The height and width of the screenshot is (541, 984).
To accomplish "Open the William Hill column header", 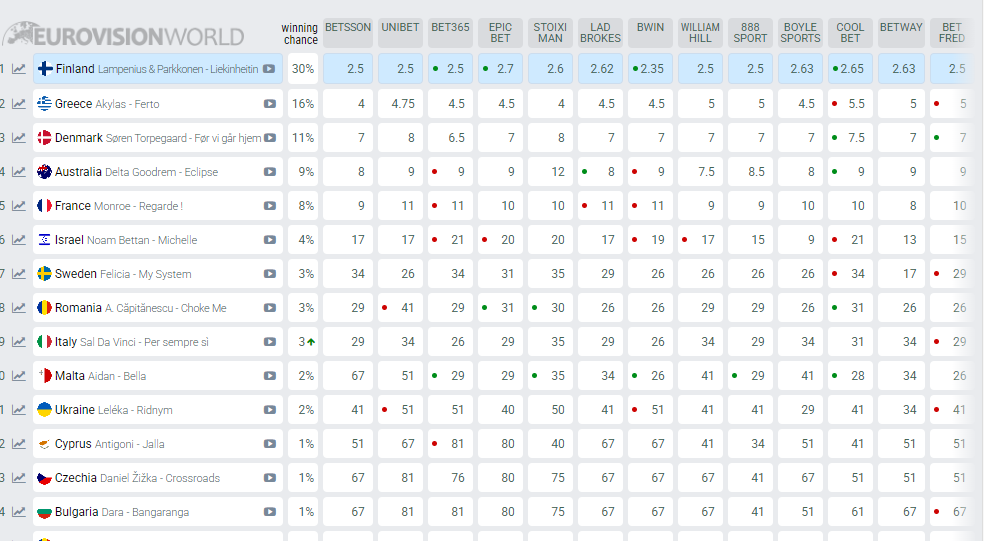I will point(700,33).
